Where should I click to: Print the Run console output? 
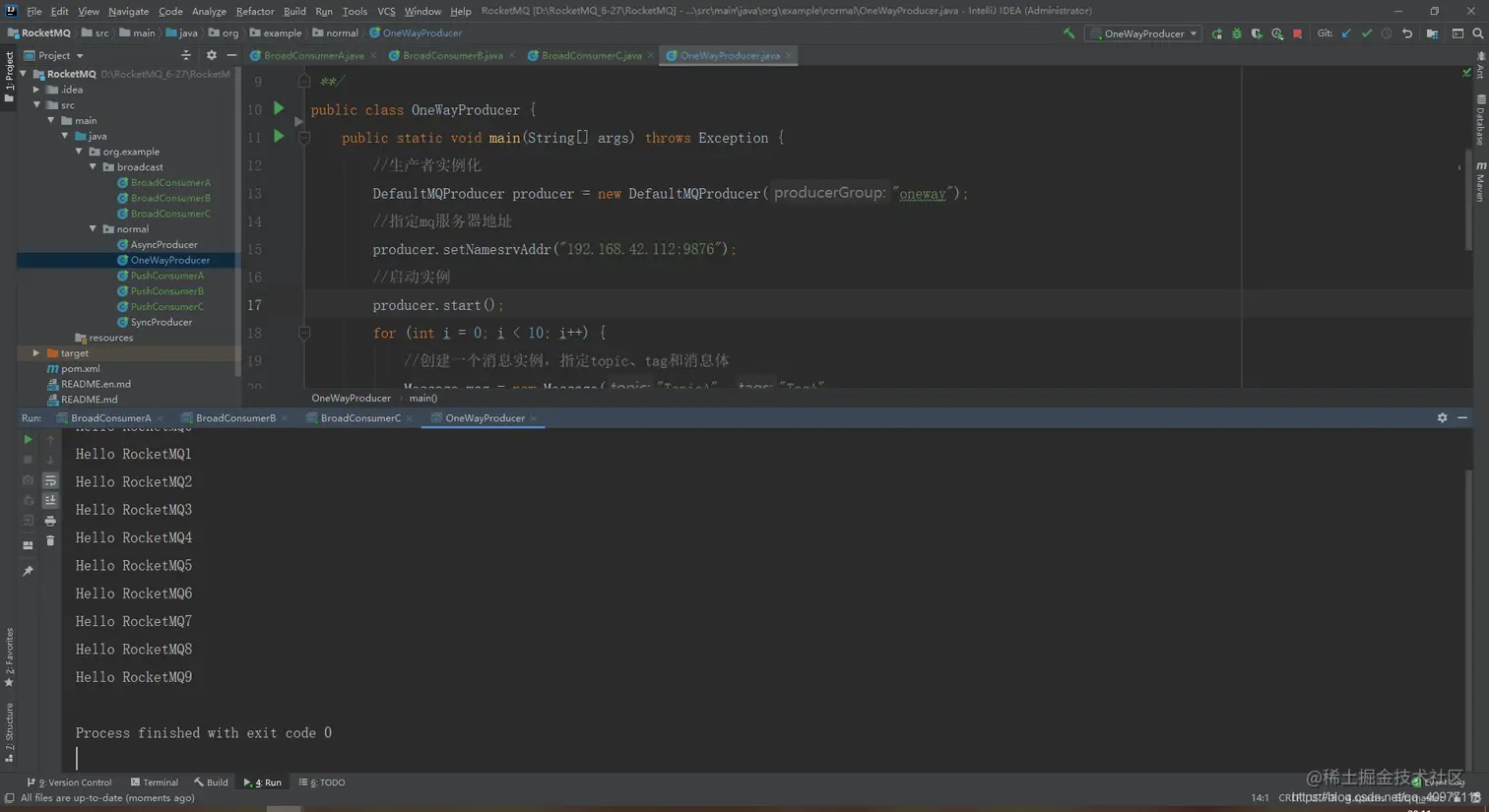point(50,521)
